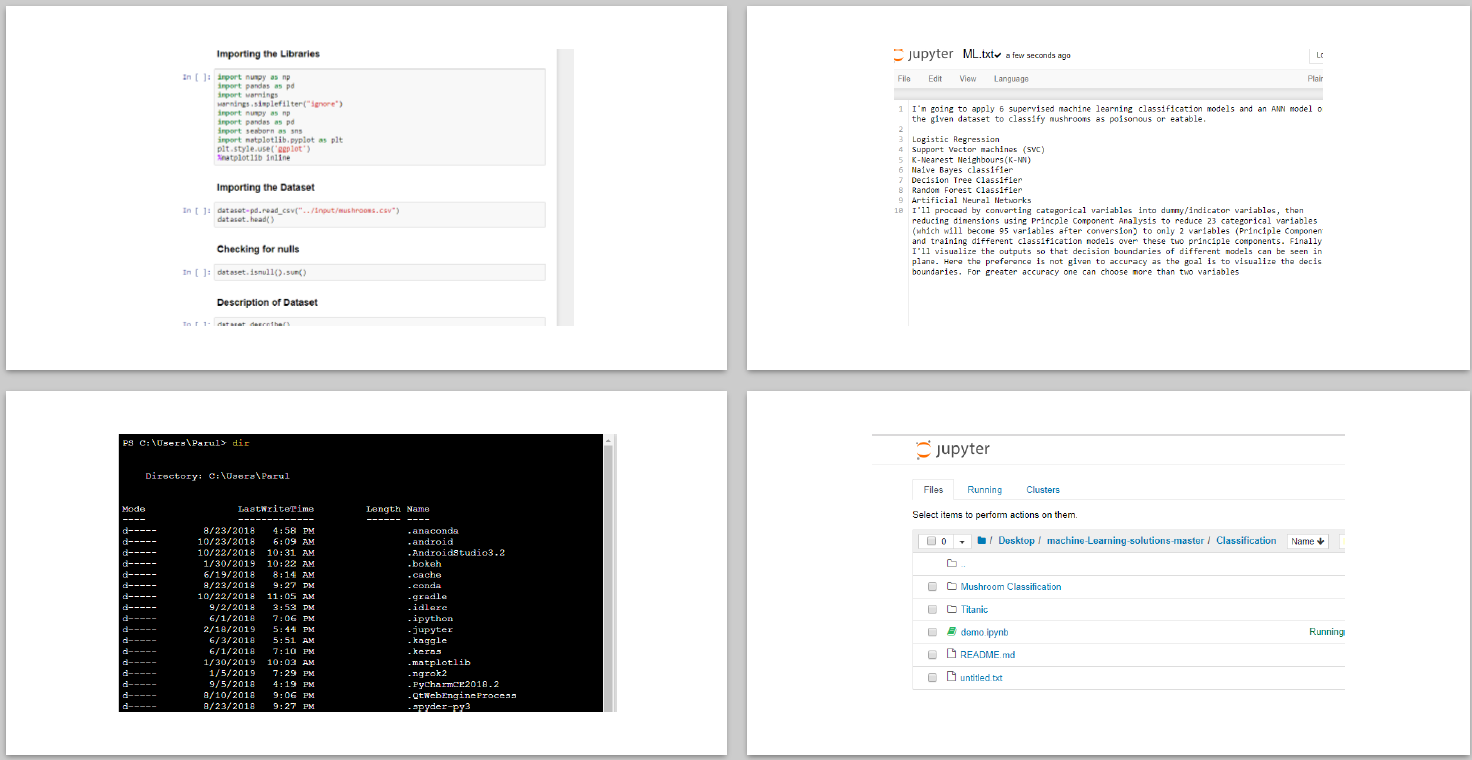Open the File menu in the ML.txt editor
This screenshot has height=760, width=1472.
pos(904,78)
